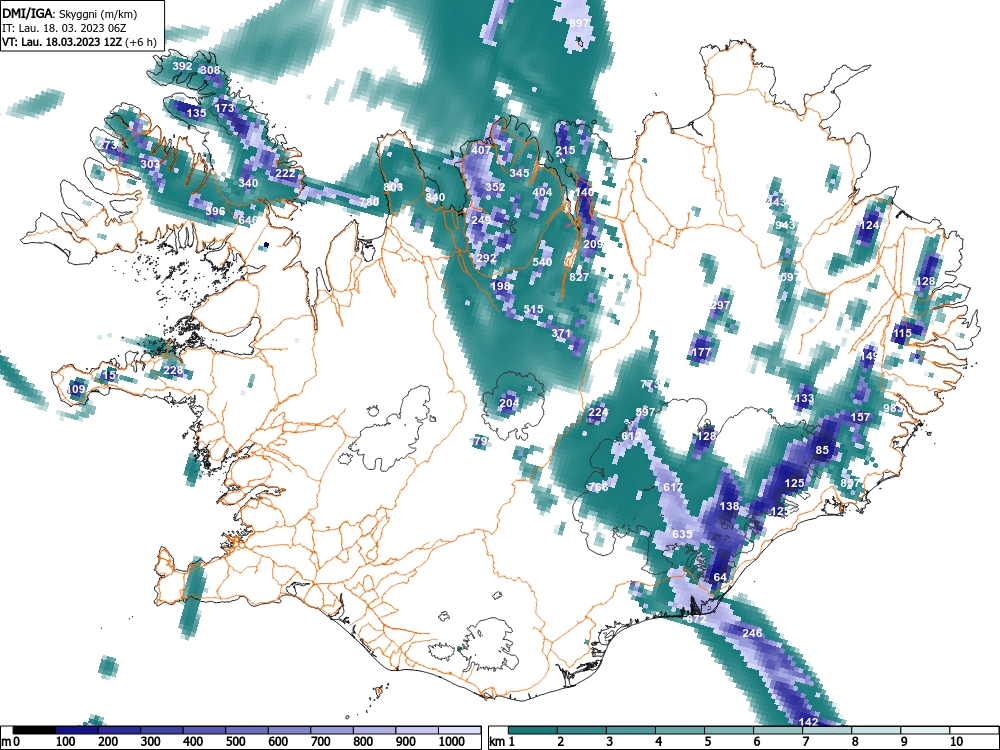The height and width of the screenshot is (750, 1000).
Task: Click the legend swatch between 500 and 600
Action: coord(247,730)
